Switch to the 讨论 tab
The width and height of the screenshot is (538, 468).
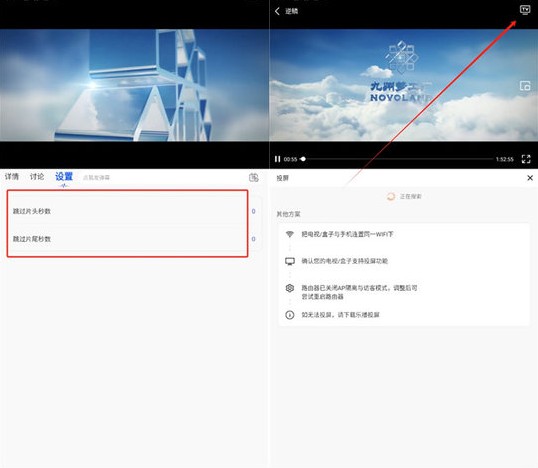pos(37,177)
